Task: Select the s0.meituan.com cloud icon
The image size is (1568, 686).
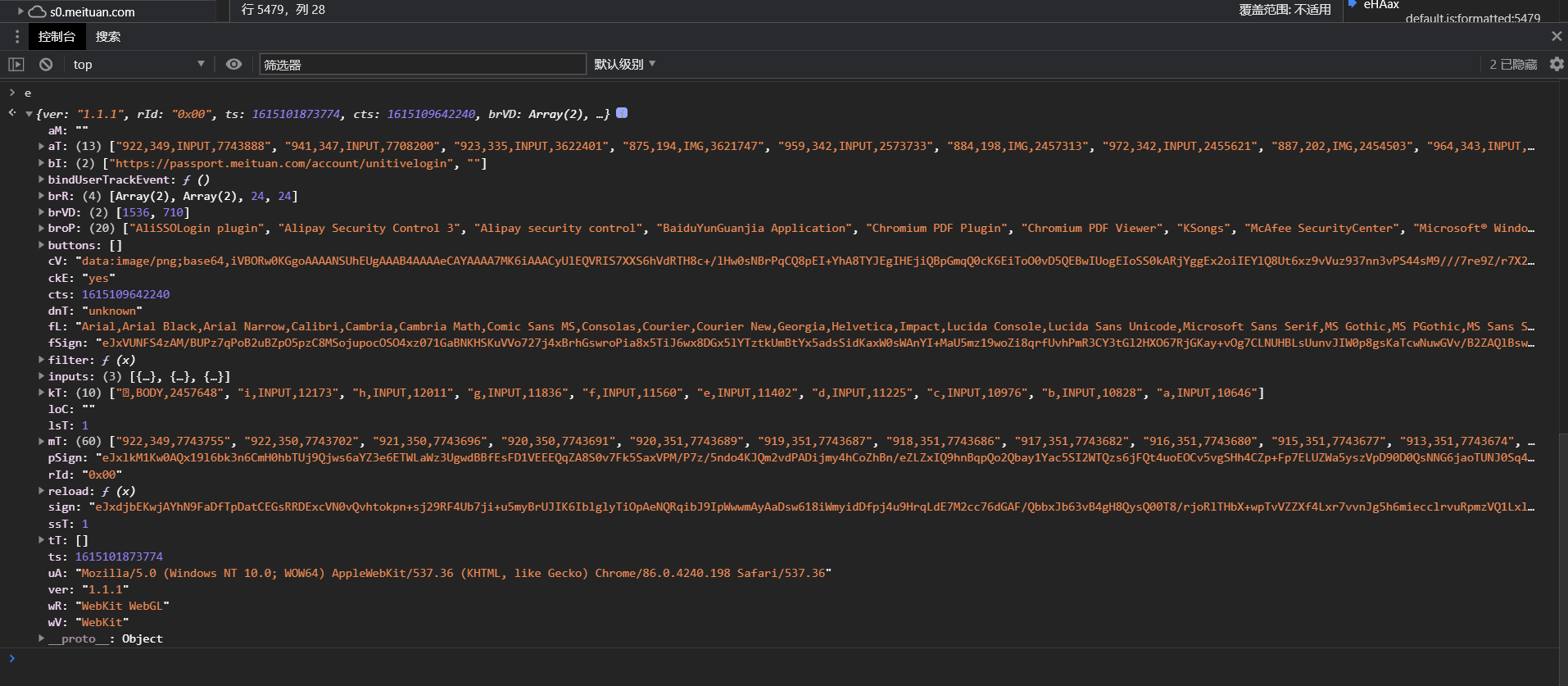Action: [37, 11]
